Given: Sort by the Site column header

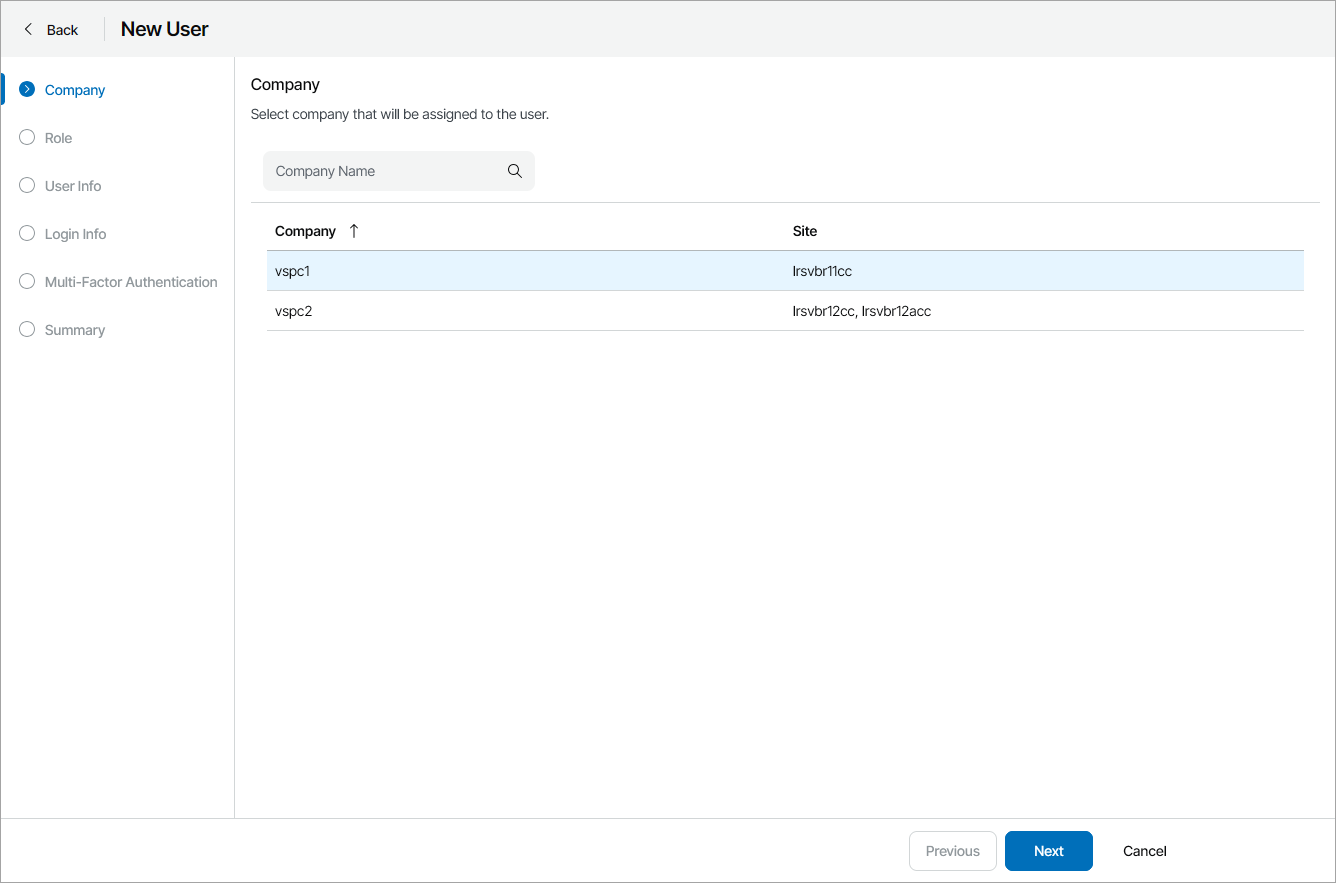Looking at the screenshot, I should pyautogui.click(x=805, y=231).
